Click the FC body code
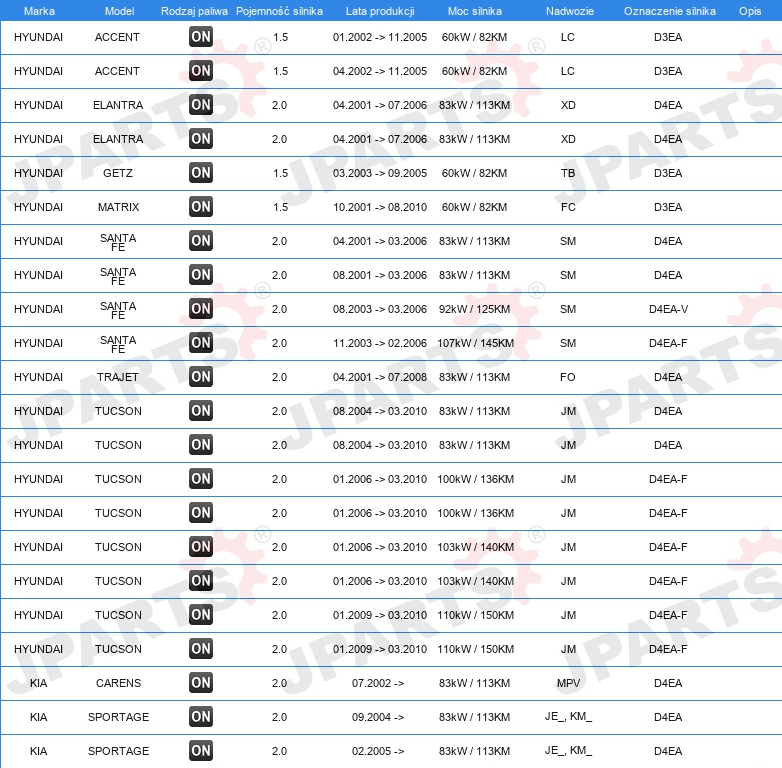Viewport: 782px width, 768px height. pos(568,207)
